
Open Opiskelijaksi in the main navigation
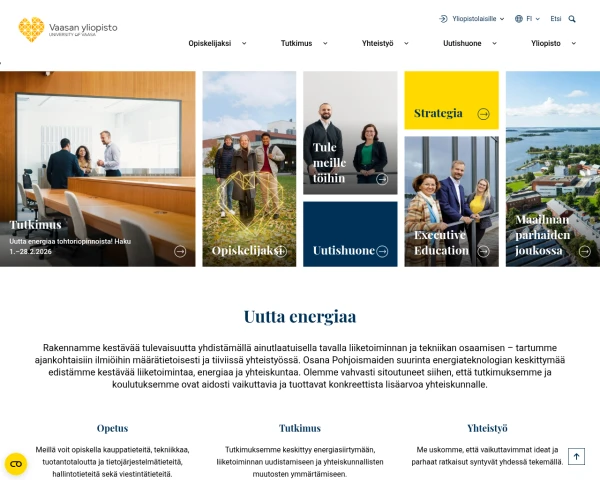tap(210, 43)
